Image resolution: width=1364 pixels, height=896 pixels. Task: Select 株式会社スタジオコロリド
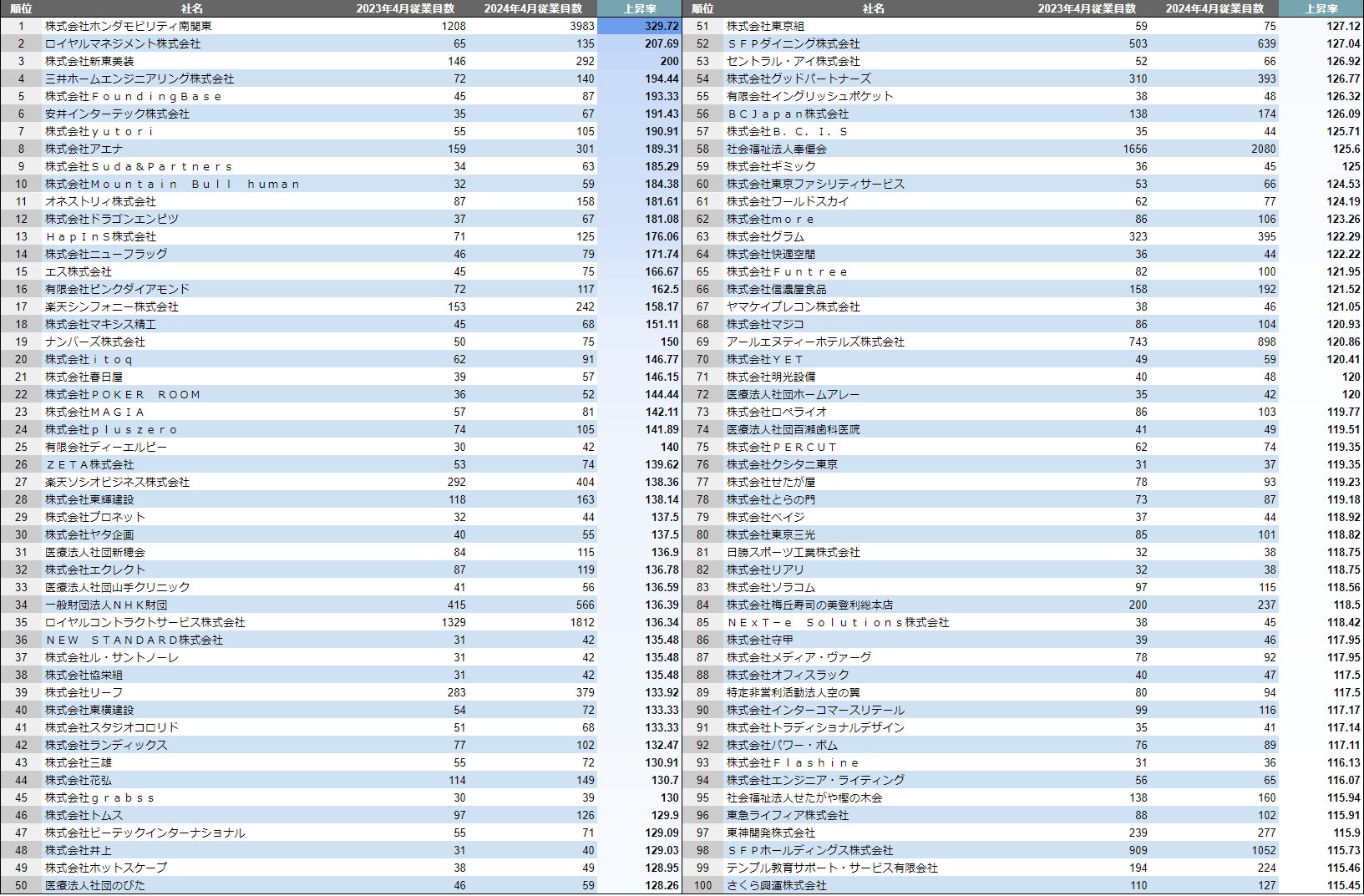coord(112,727)
